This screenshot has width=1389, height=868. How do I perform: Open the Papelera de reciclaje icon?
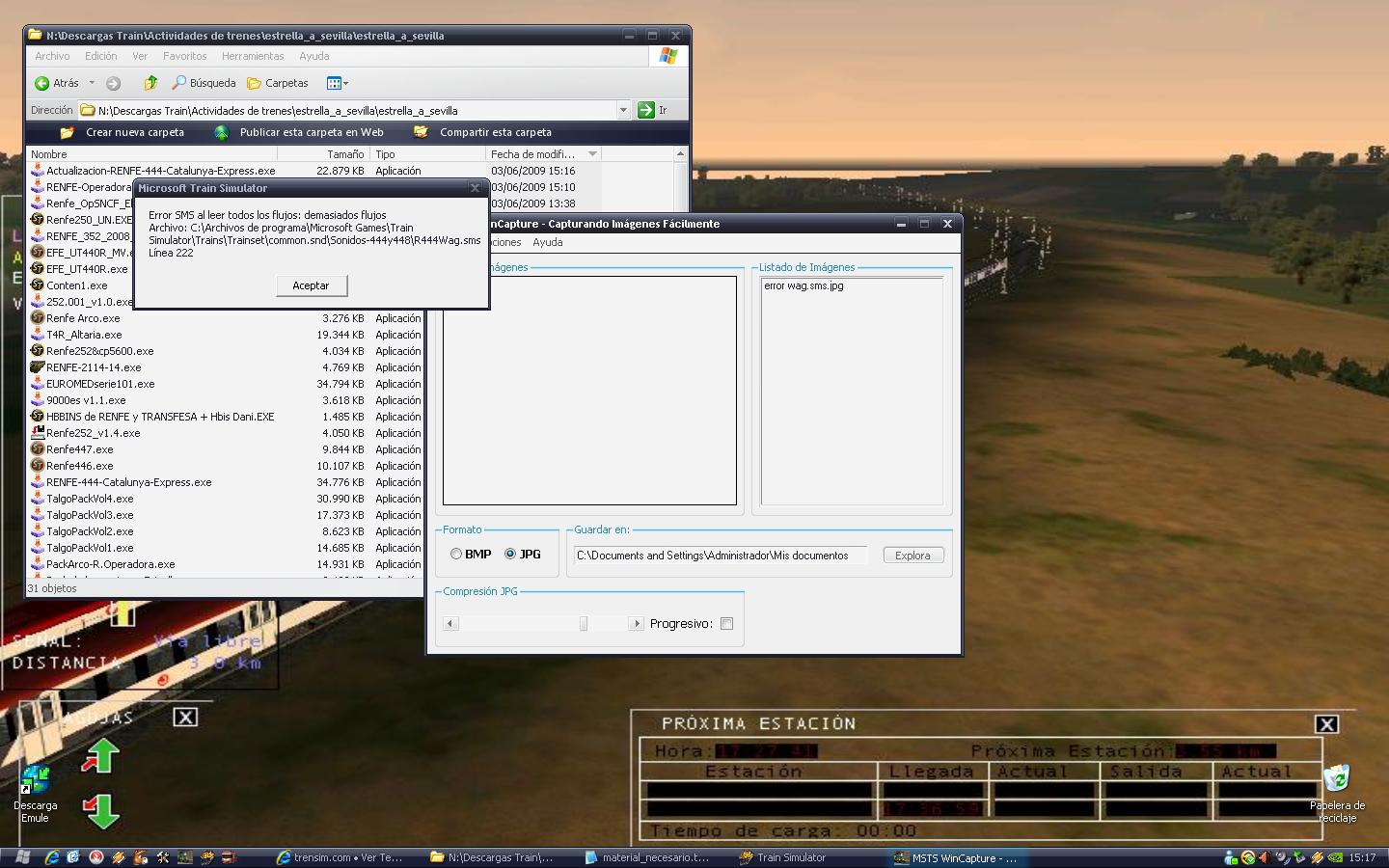point(1337,779)
